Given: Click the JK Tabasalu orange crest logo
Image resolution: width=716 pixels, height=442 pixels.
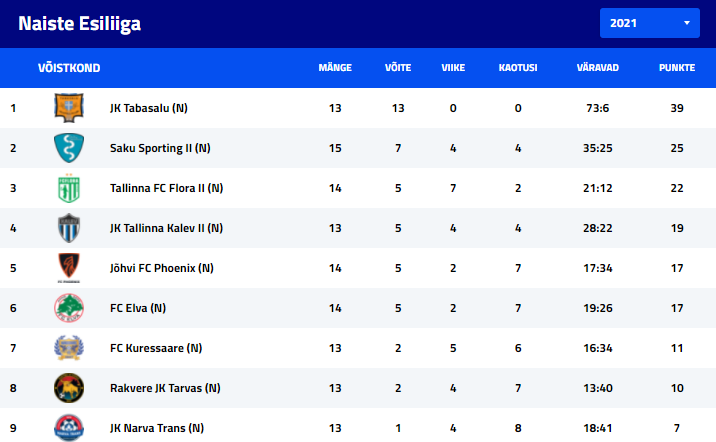Looking at the screenshot, I should coord(69,108).
